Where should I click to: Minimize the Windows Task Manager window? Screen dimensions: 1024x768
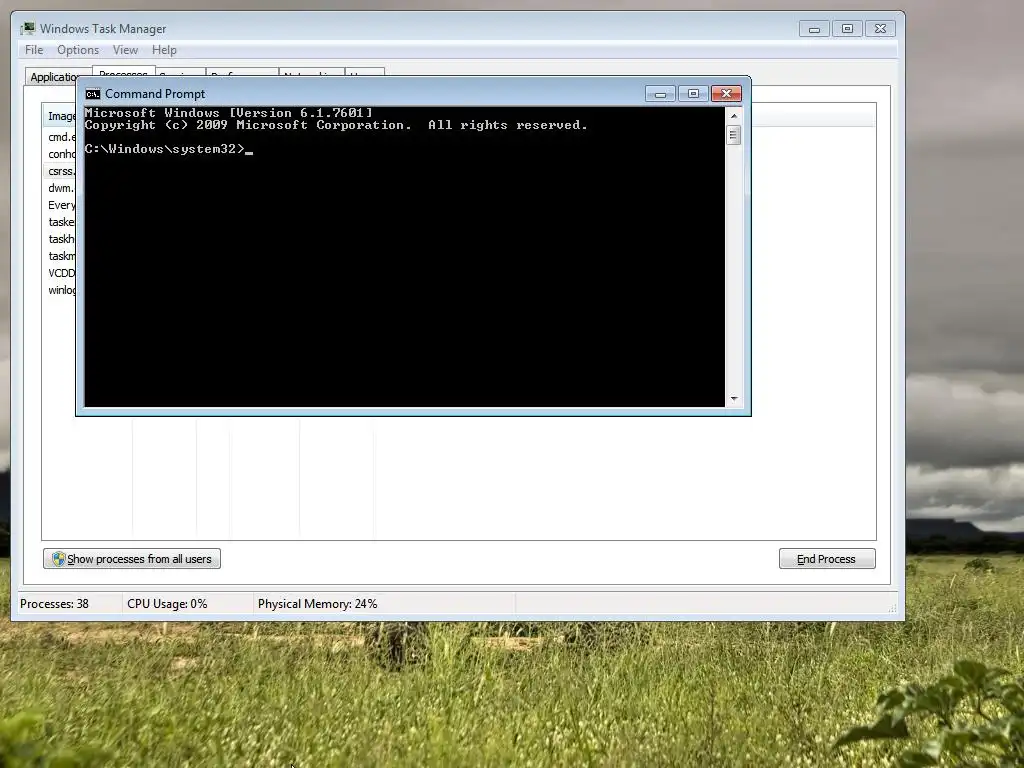814,29
